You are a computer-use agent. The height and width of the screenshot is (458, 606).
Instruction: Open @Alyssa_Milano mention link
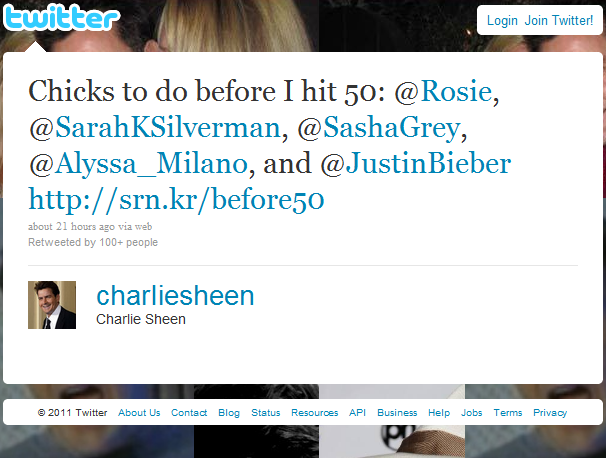138,164
